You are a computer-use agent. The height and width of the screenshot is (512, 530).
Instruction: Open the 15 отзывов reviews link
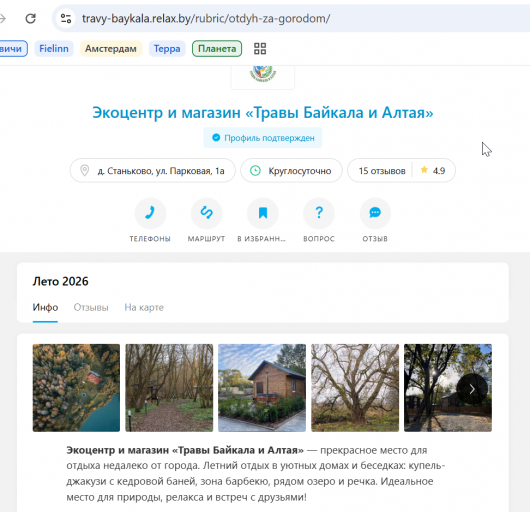(382, 171)
